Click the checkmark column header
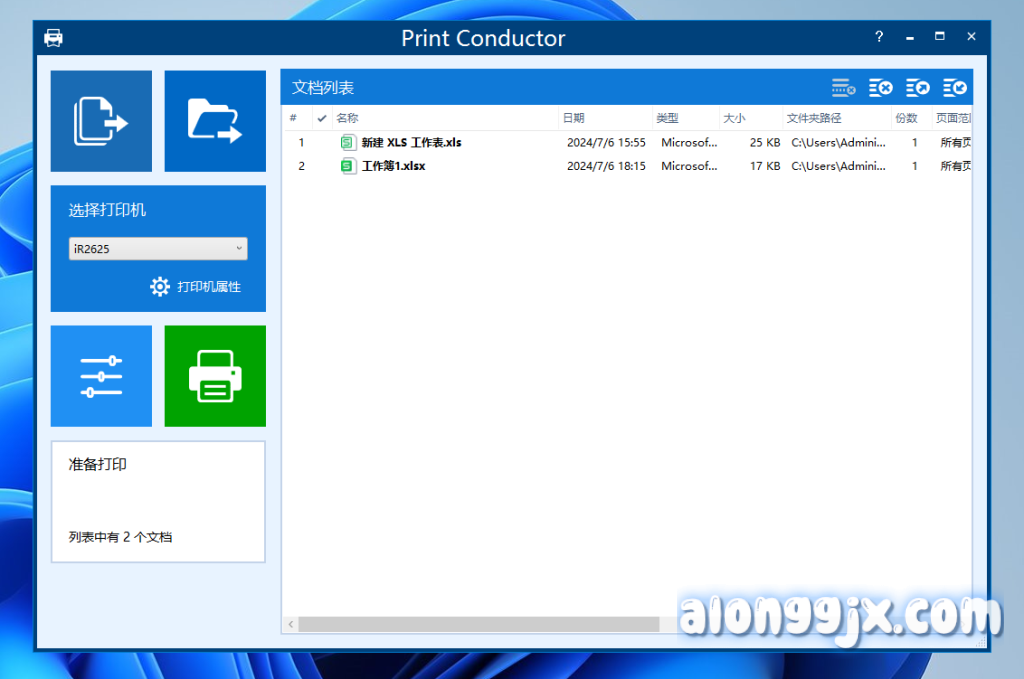The image size is (1024, 679). (321, 118)
